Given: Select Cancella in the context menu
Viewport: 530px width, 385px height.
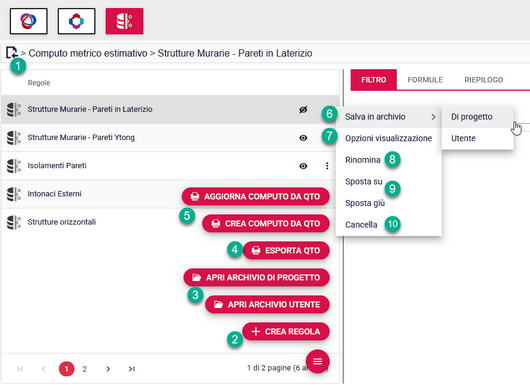Looking at the screenshot, I should 389,225.
